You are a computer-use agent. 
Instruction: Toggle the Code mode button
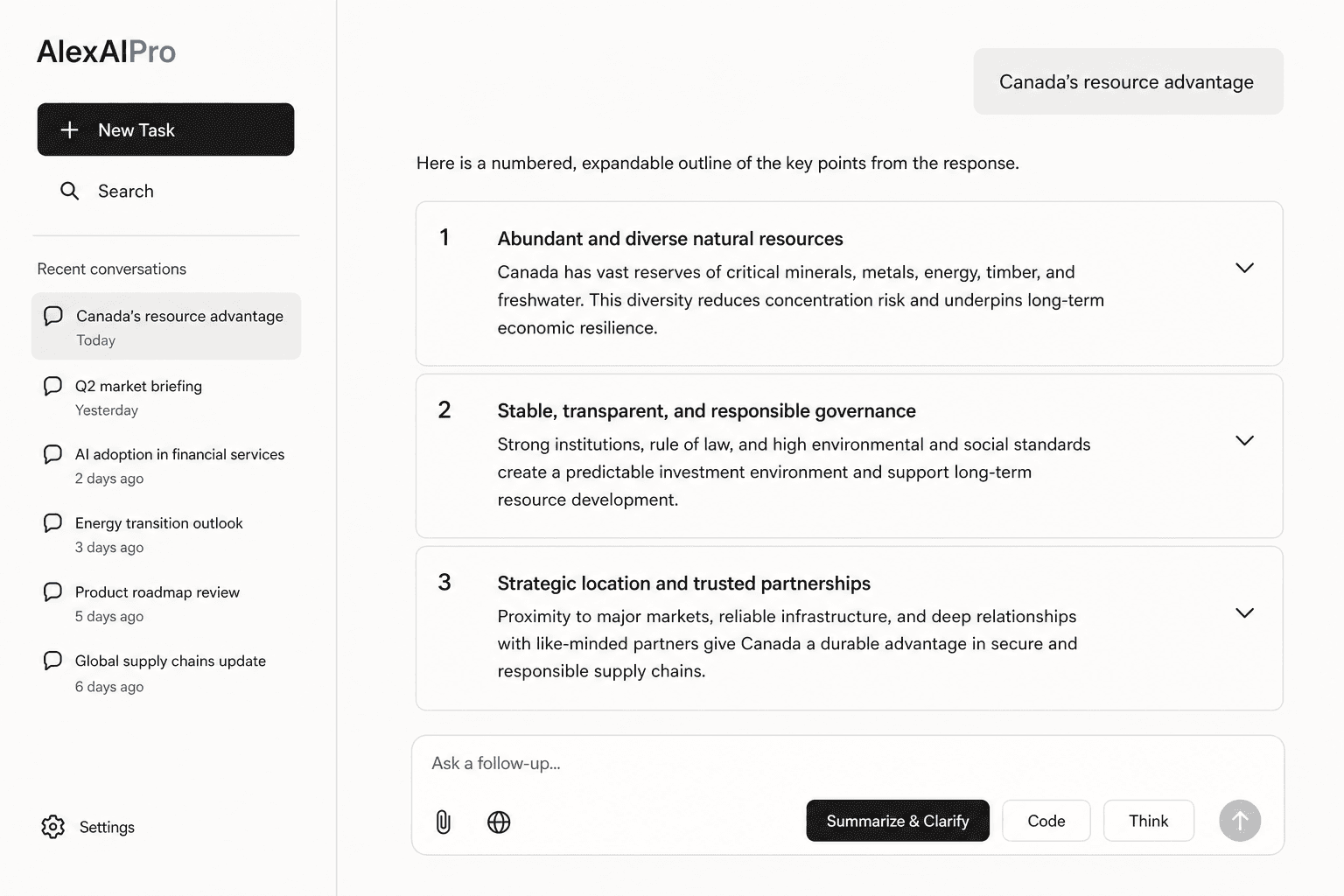1046,821
